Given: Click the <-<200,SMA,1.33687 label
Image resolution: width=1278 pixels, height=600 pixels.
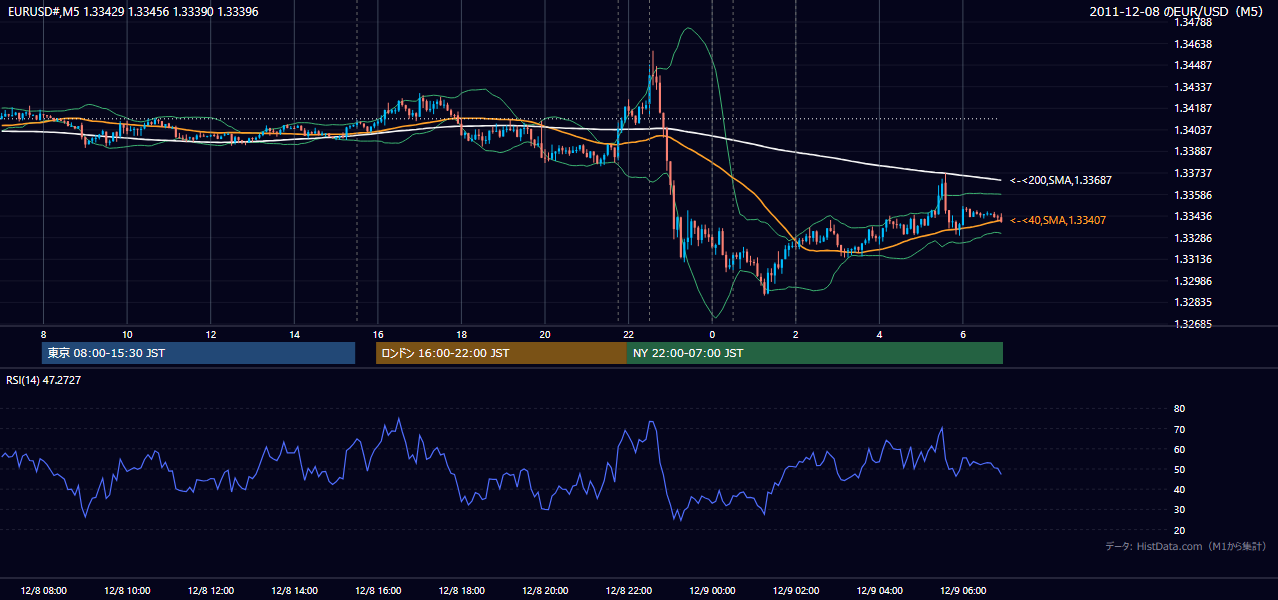Looking at the screenshot, I should pos(1060,181).
